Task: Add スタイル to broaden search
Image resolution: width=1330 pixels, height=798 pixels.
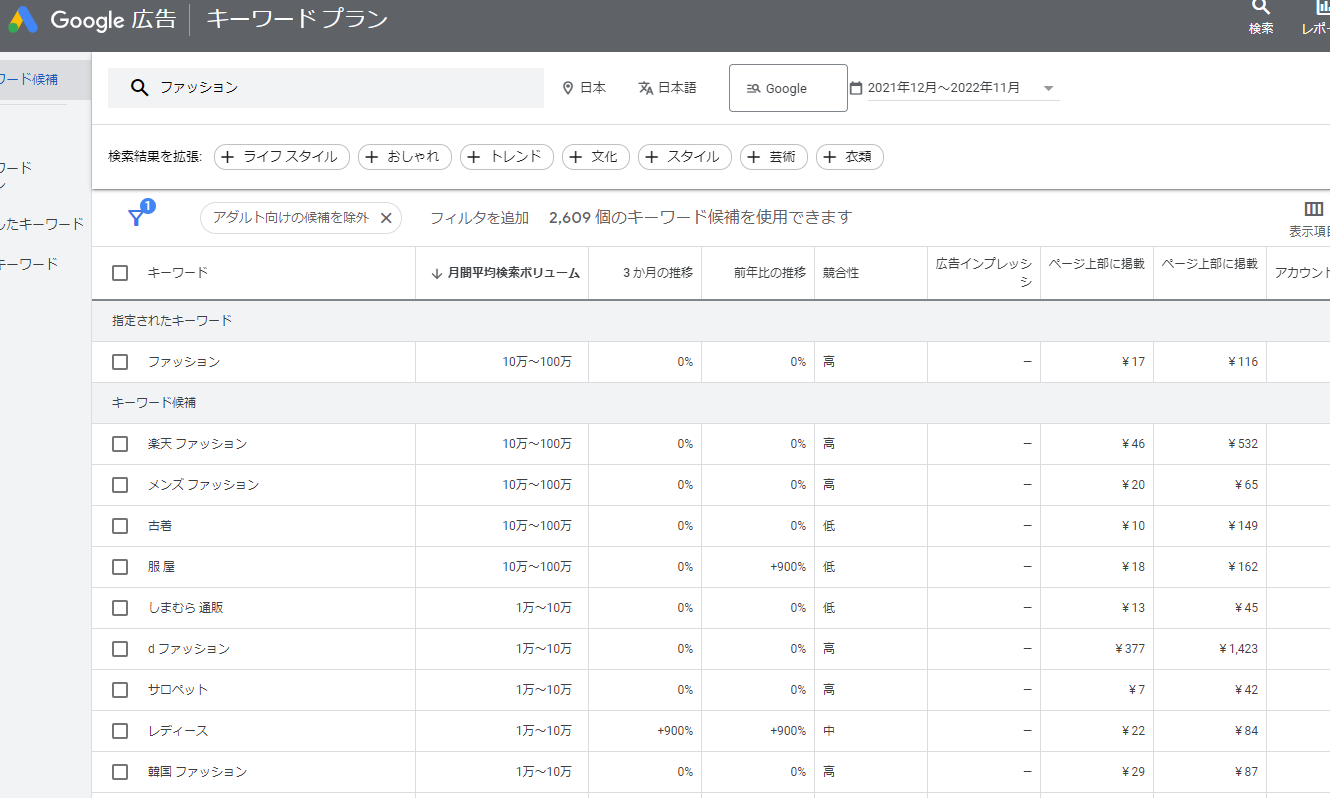Action: point(685,157)
